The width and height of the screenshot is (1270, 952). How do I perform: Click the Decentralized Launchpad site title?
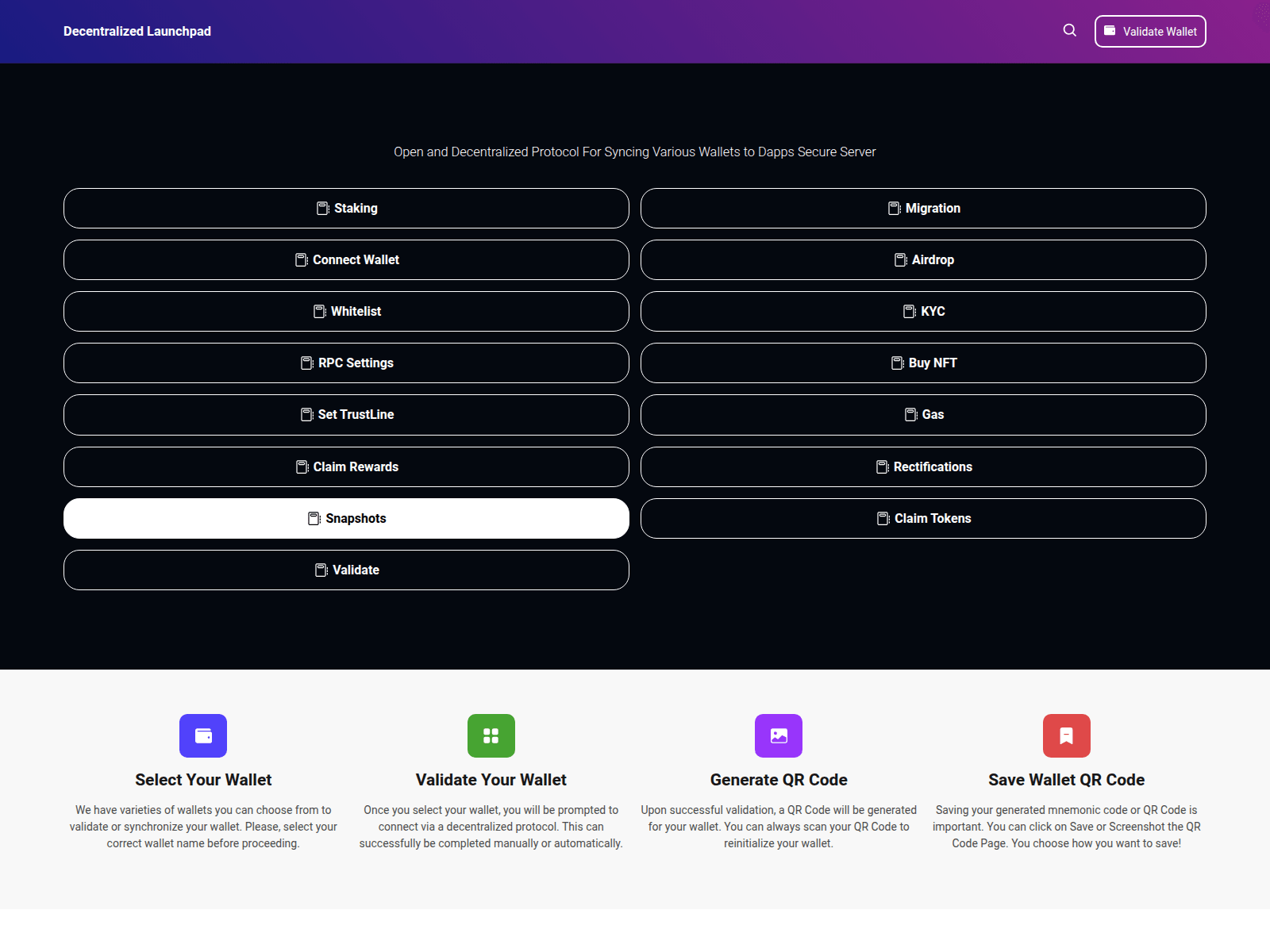pos(137,31)
